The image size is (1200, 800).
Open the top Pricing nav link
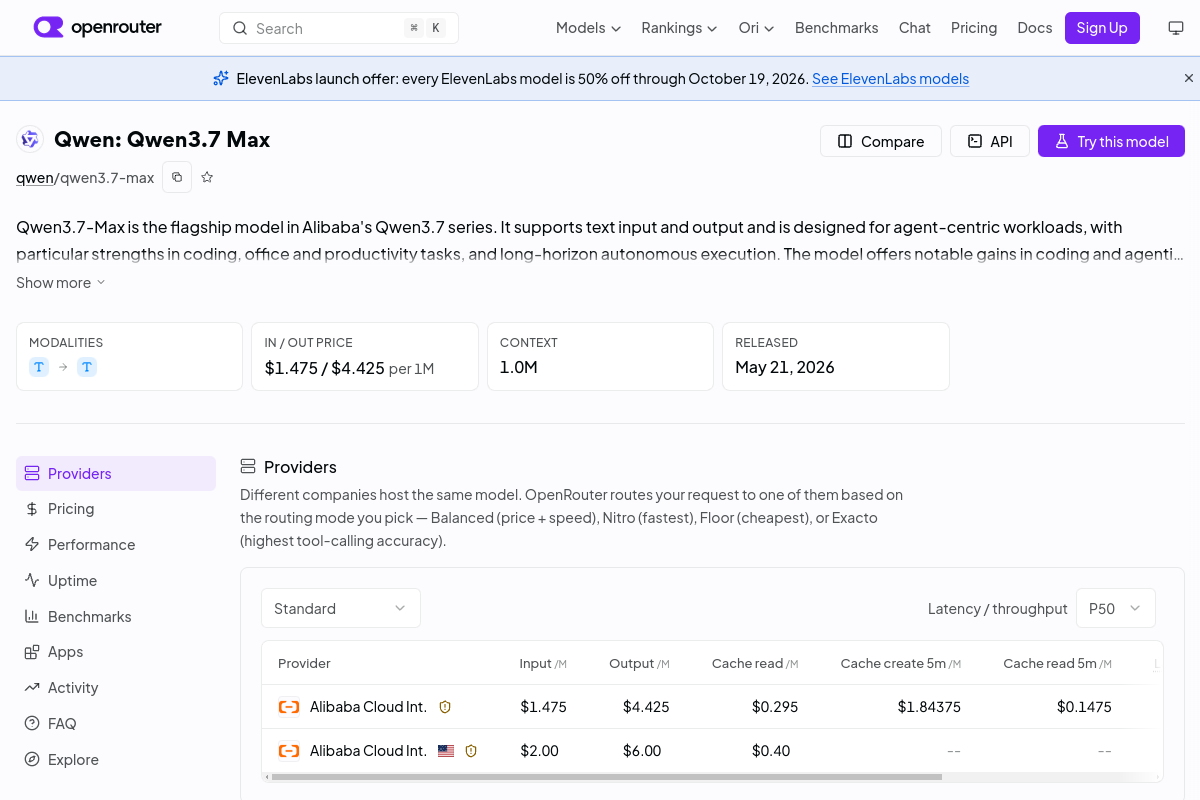[974, 28]
